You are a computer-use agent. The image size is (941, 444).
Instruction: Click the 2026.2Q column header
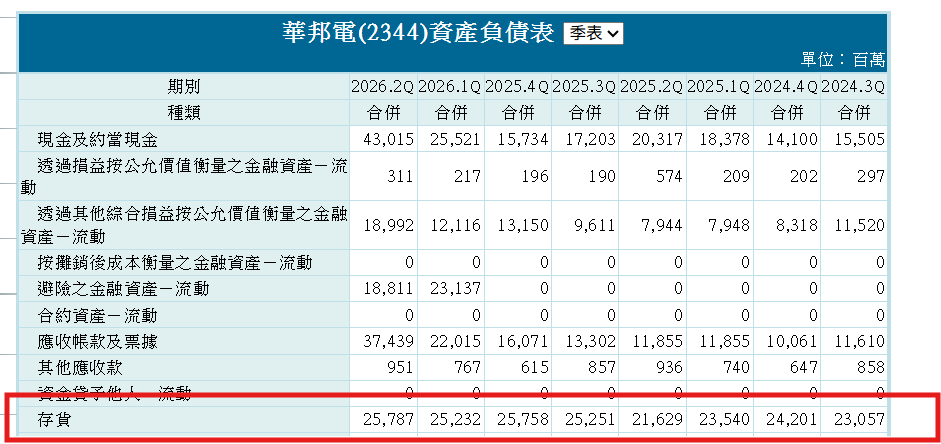382,87
